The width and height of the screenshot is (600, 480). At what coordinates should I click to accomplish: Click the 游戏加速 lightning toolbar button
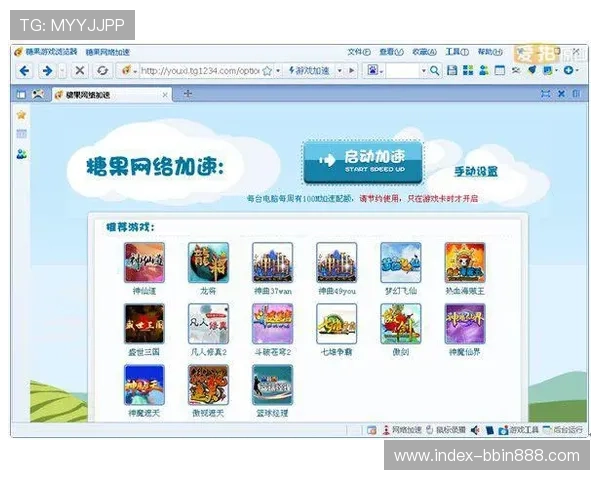point(309,70)
